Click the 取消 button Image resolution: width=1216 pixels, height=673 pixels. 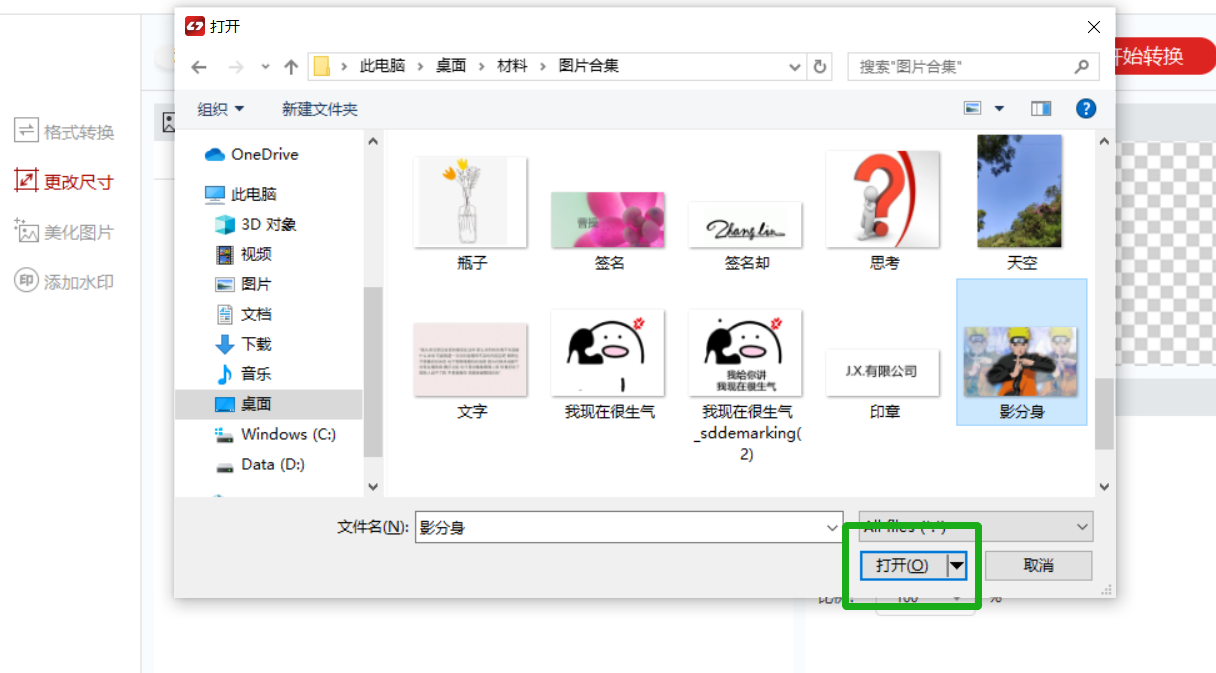tap(1039, 565)
